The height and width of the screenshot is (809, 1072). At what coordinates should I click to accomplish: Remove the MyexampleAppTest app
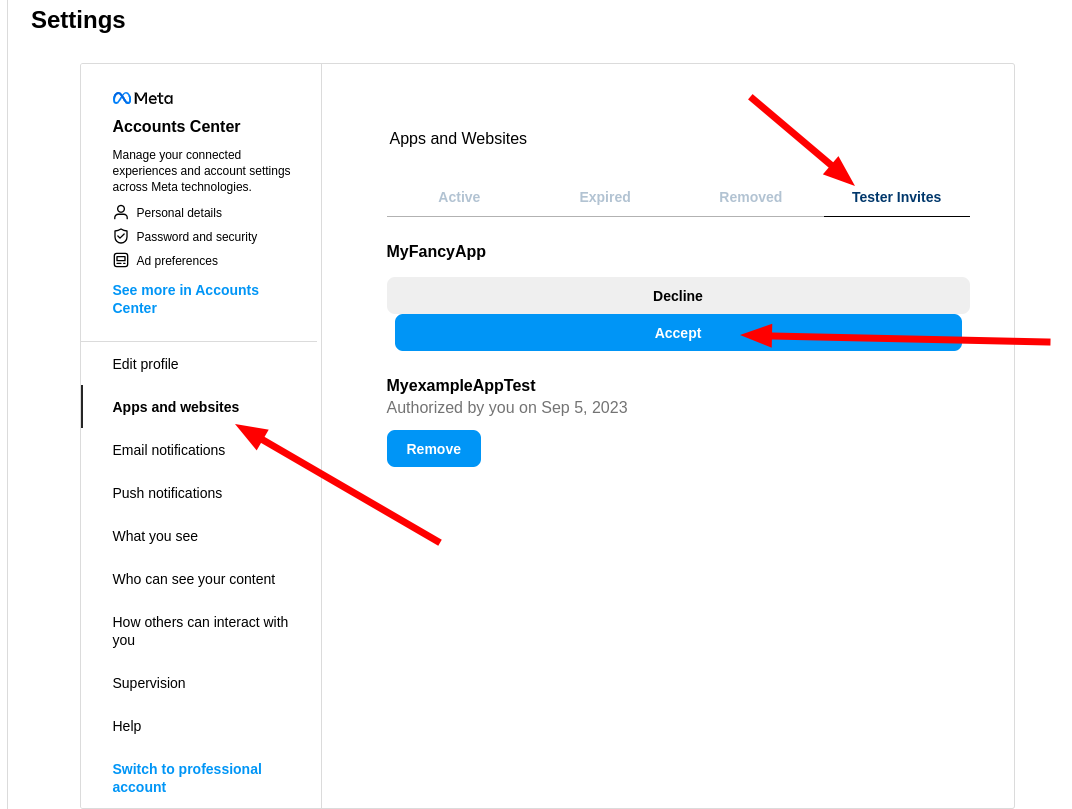(433, 449)
